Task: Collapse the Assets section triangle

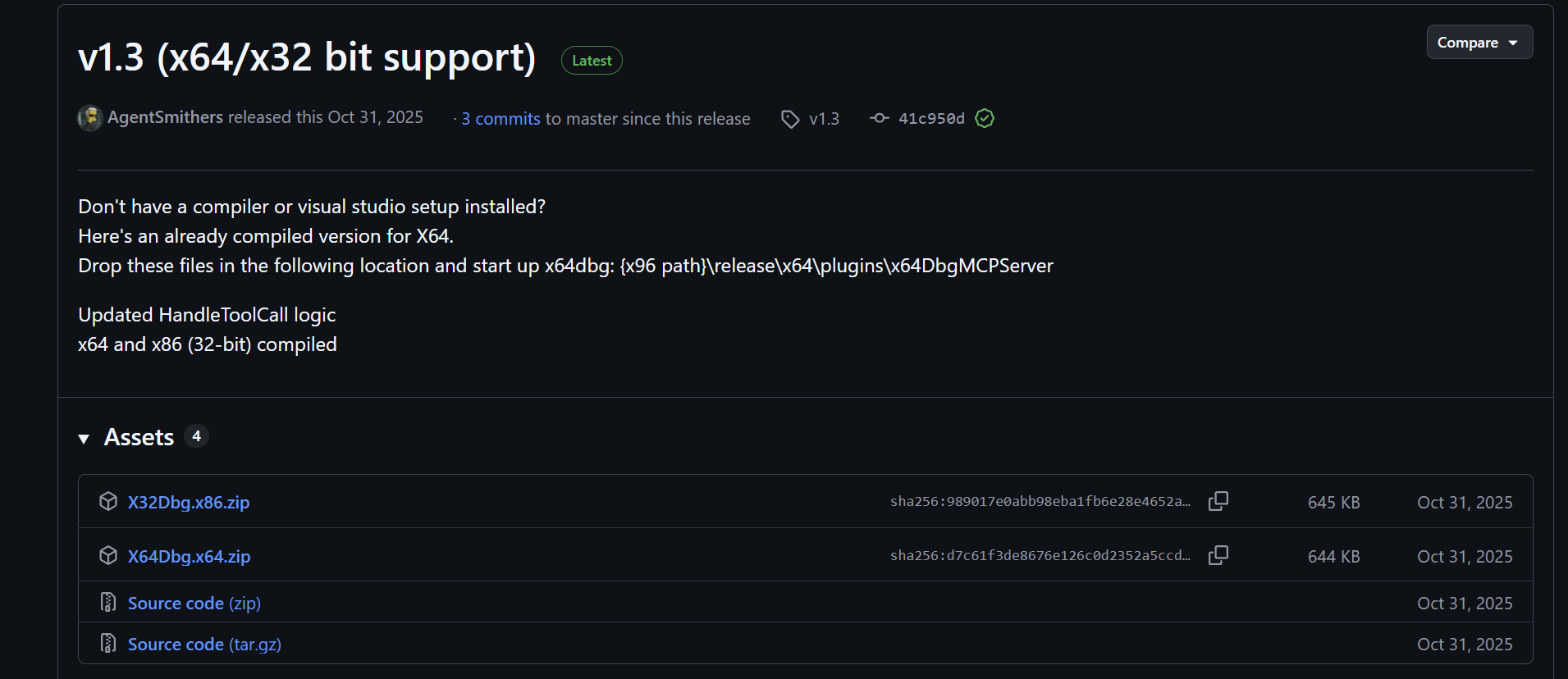Action: click(84, 439)
